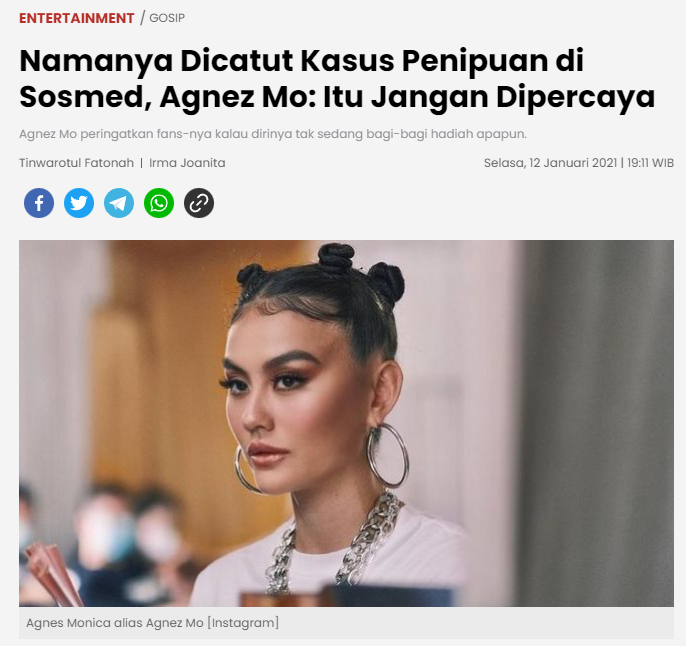The width and height of the screenshot is (686, 646).
Task: Select the subtitle starting 'Agnez Mo peringatkan'
Action: (x=273, y=134)
